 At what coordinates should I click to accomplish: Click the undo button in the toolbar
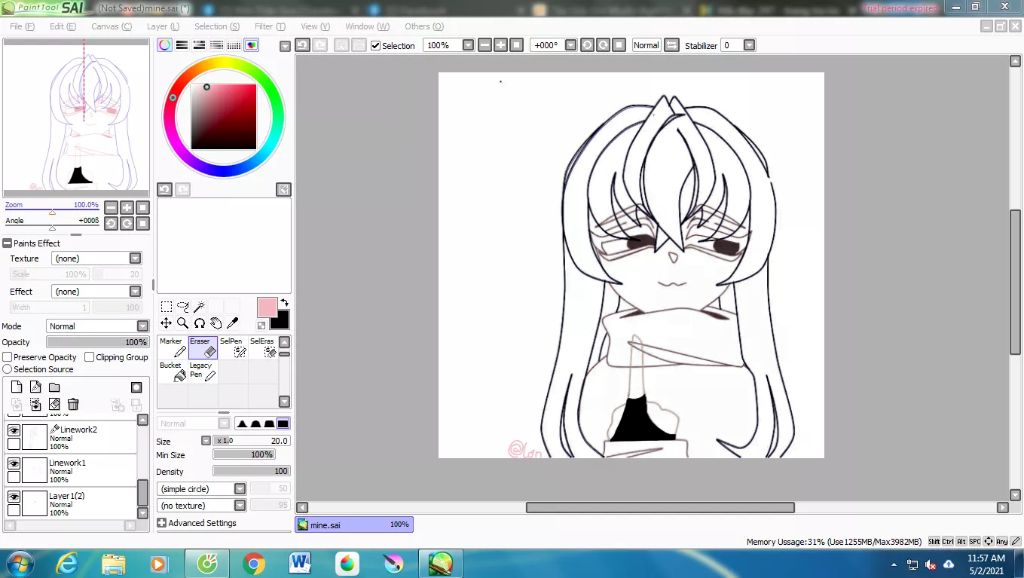coord(302,45)
